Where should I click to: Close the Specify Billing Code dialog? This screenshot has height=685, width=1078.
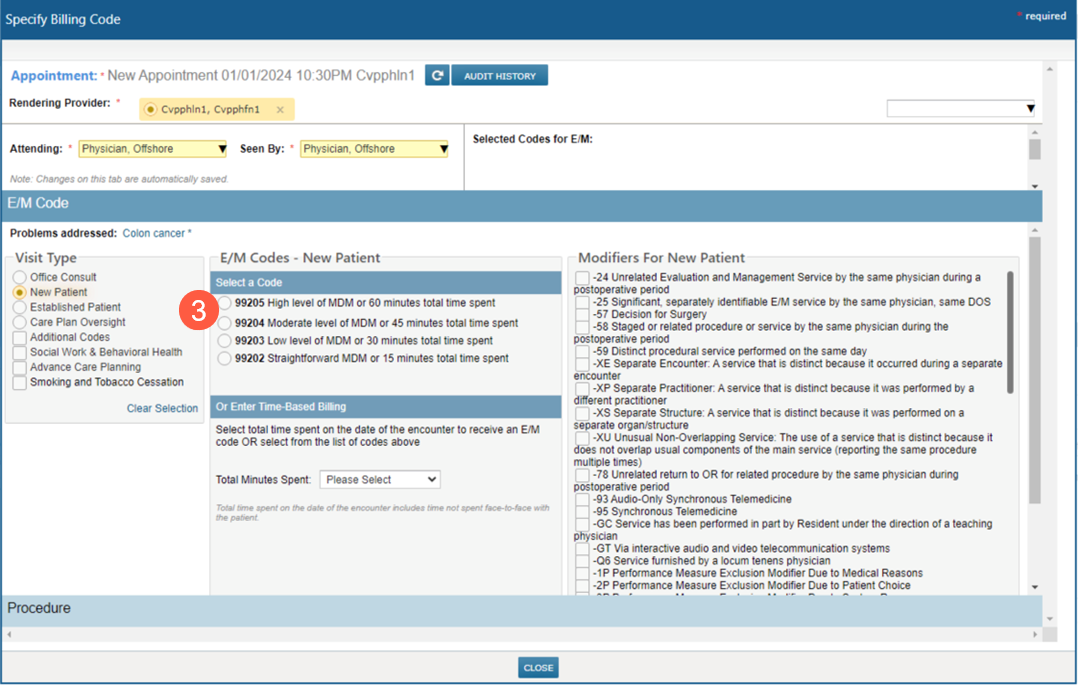point(538,668)
